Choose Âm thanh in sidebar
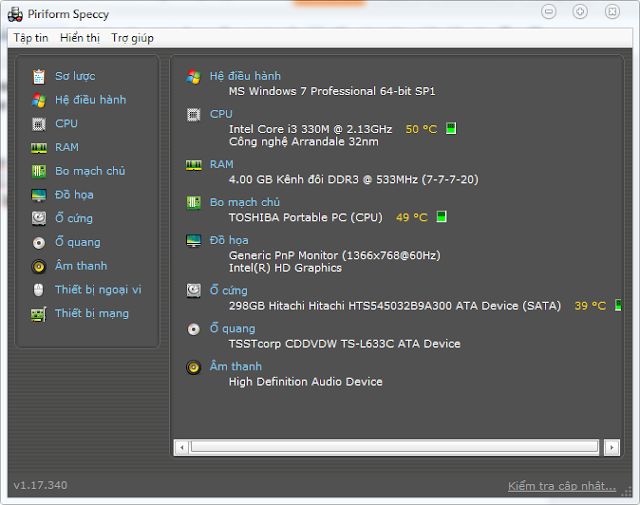 81,266
